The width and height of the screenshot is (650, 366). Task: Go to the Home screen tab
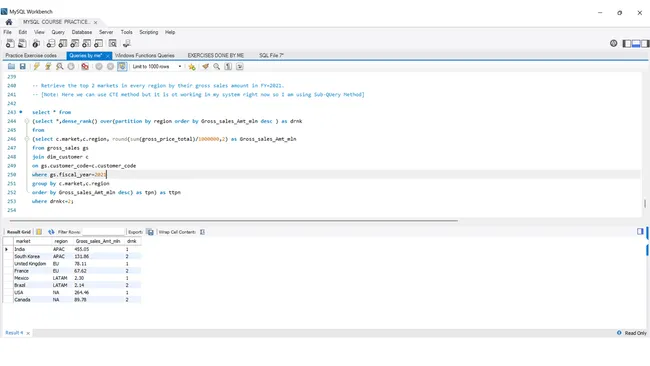click(9, 22)
